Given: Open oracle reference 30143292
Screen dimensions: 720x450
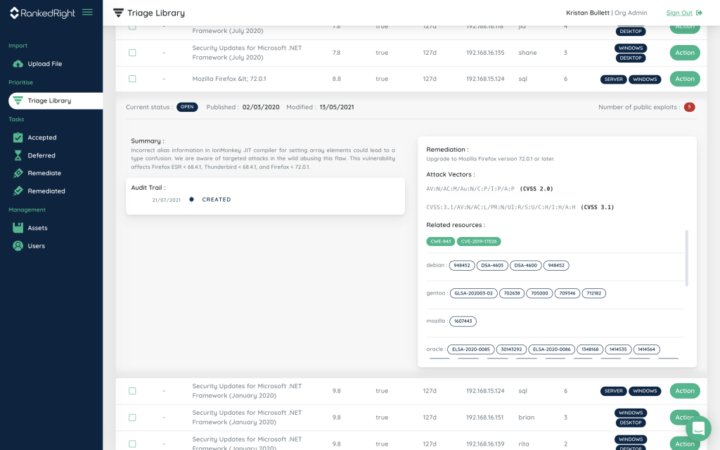Looking at the screenshot, I should click(x=511, y=349).
